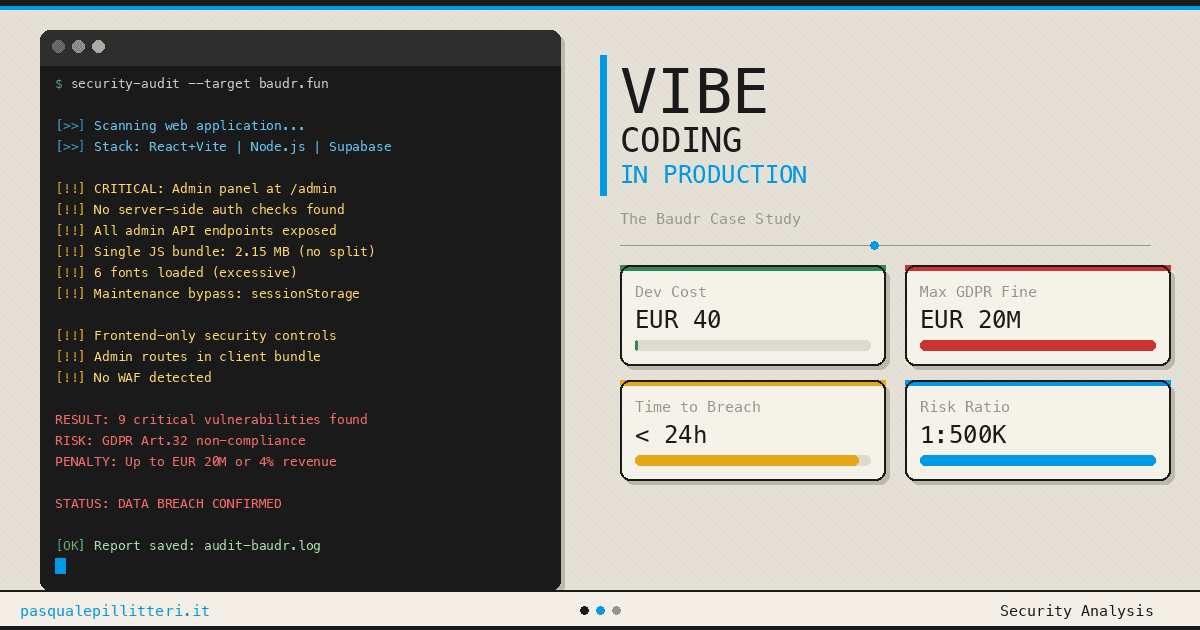Click the [OK] report saved indicator
This screenshot has width=1200, height=630.
click(x=68, y=545)
